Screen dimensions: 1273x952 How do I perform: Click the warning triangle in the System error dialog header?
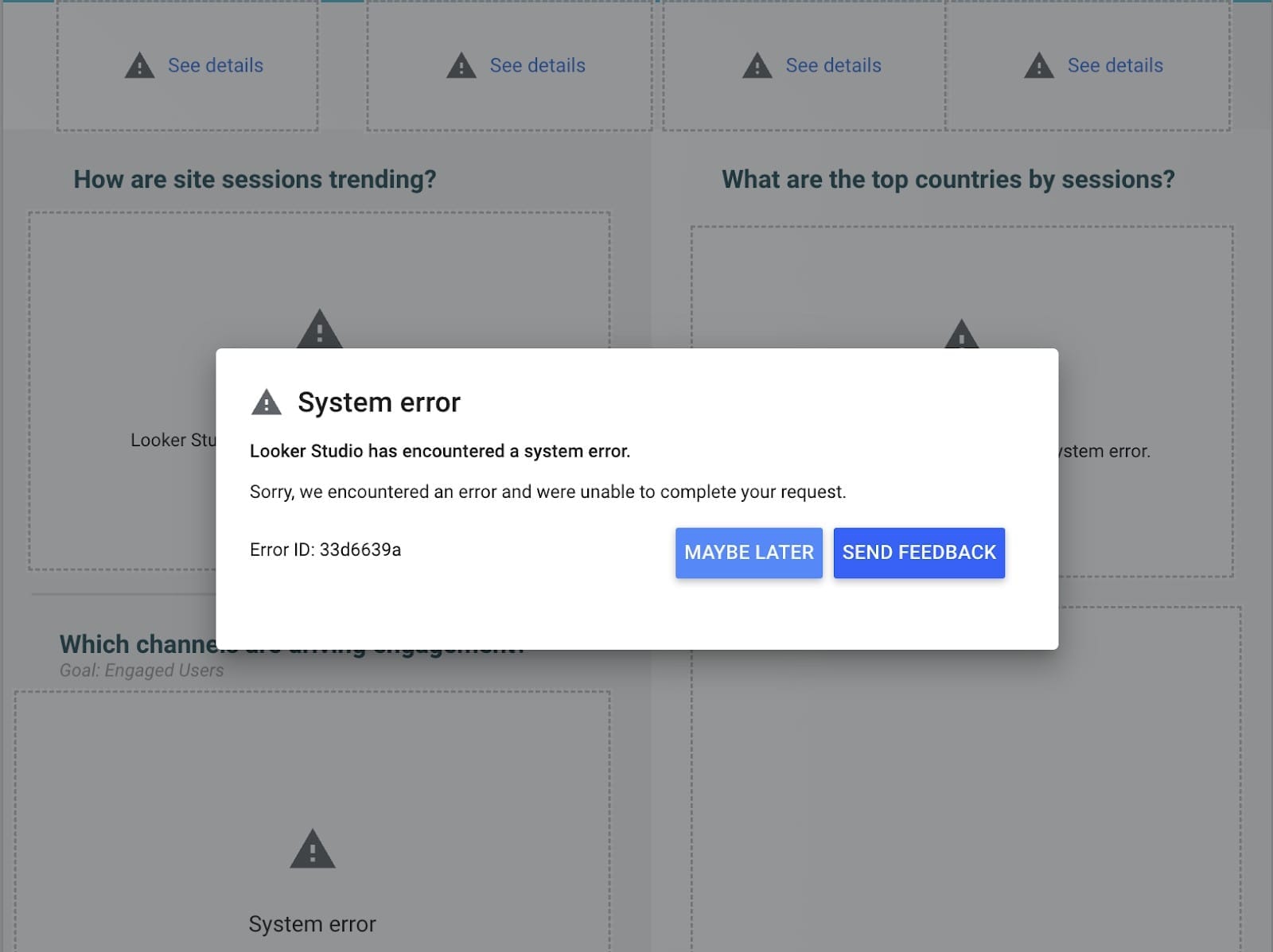[x=268, y=402]
